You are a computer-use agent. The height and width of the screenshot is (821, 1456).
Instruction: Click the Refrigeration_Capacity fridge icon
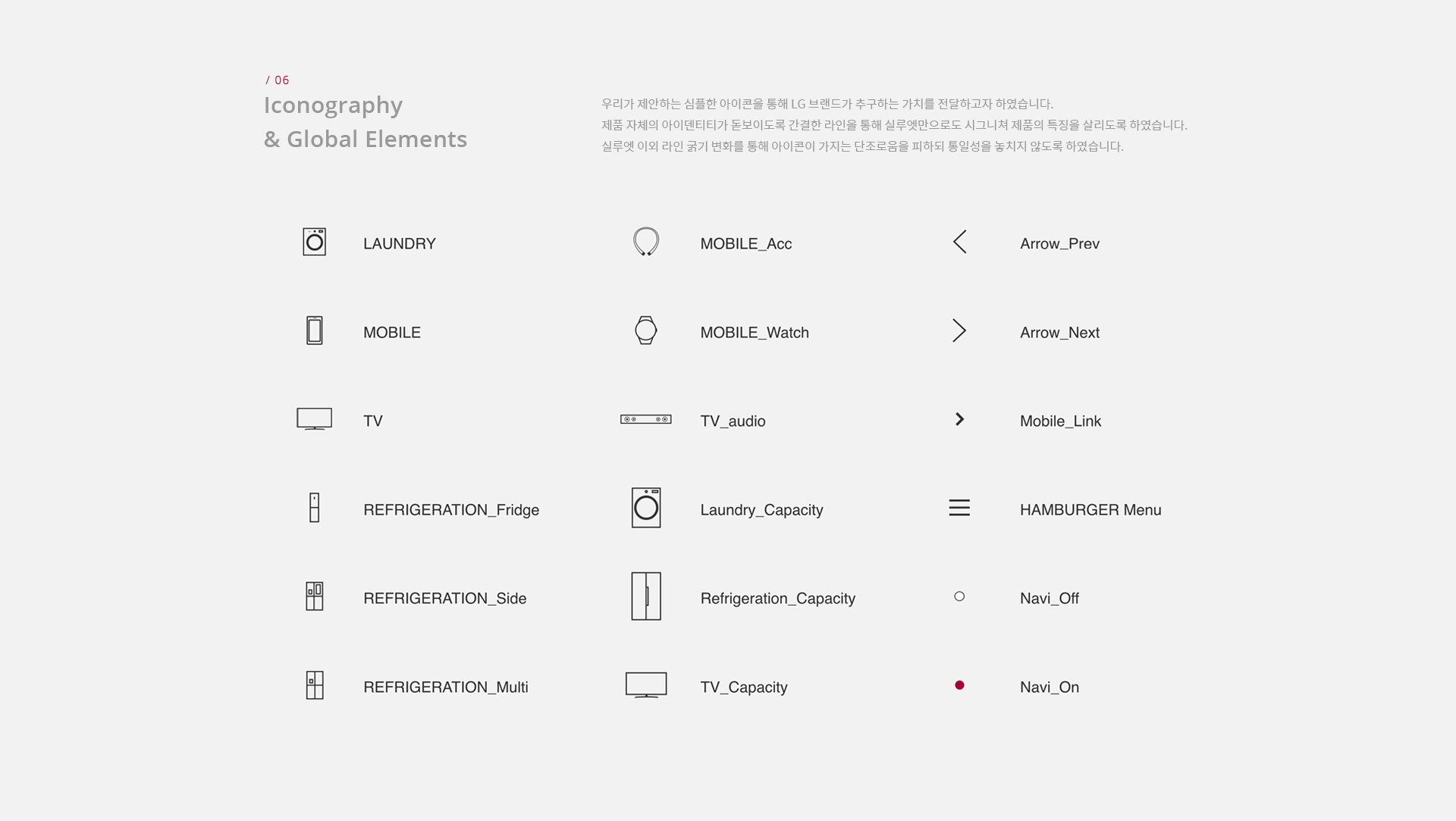point(646,596)
